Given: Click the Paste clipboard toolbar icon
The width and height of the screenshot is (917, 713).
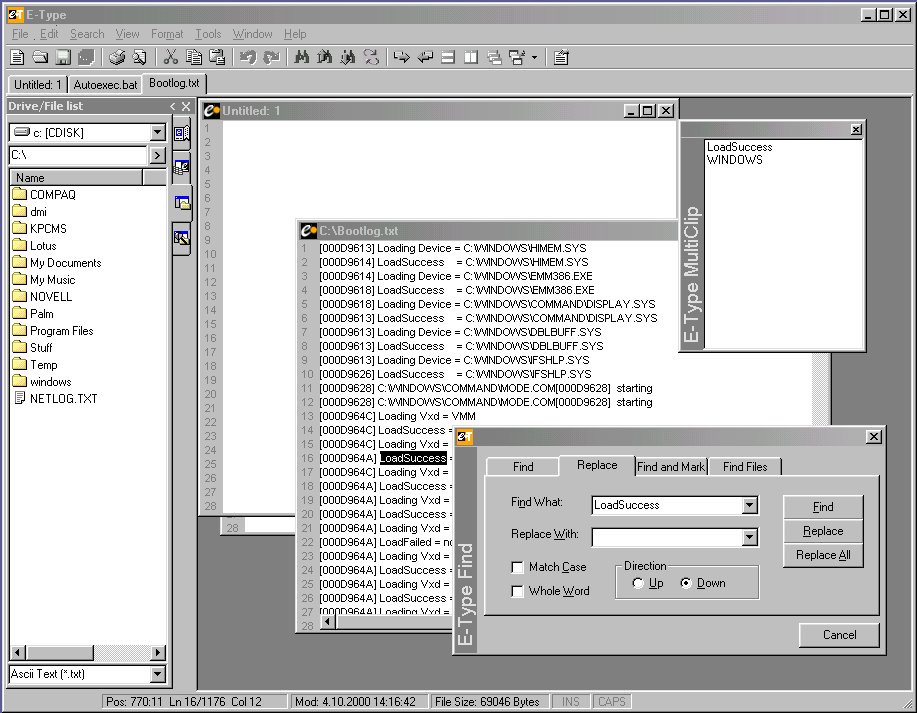Looking at the screenshot, I should (x=217, y=58).
